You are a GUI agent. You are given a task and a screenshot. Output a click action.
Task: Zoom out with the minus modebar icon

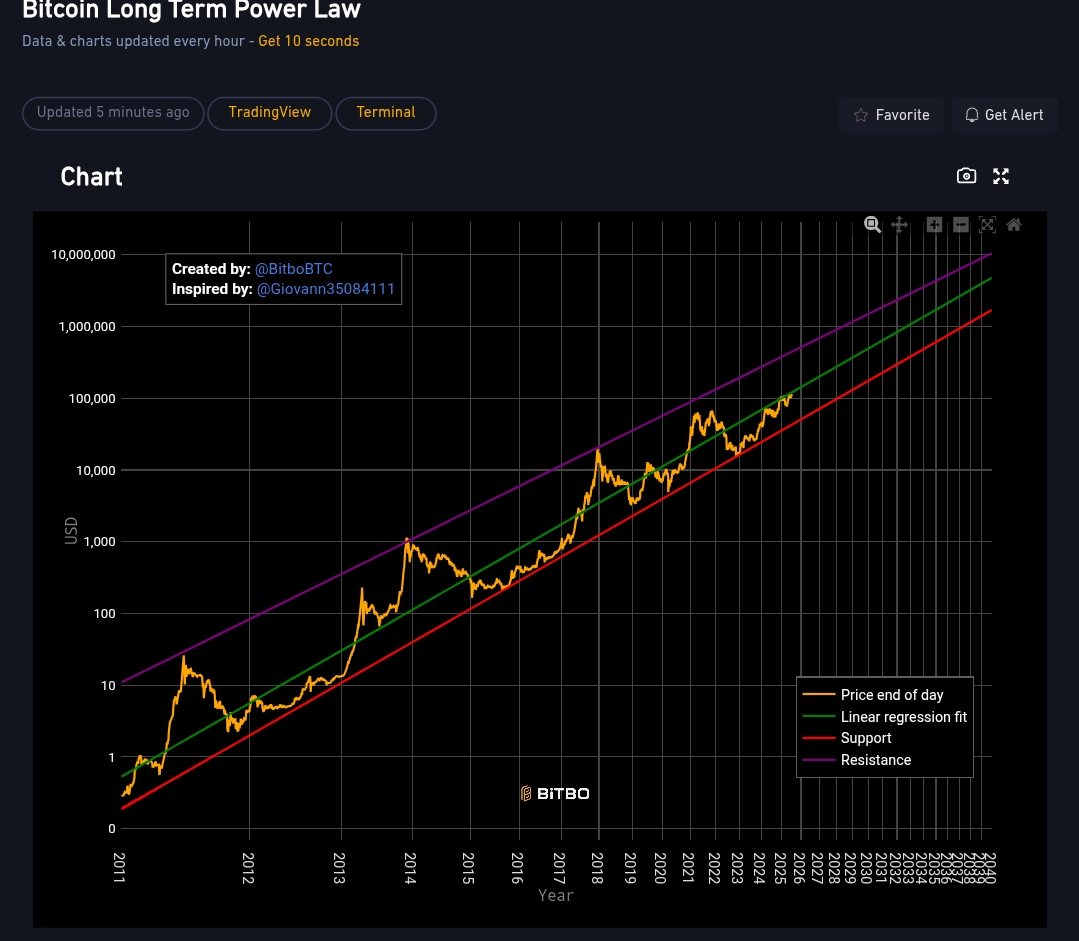(961, 224)
